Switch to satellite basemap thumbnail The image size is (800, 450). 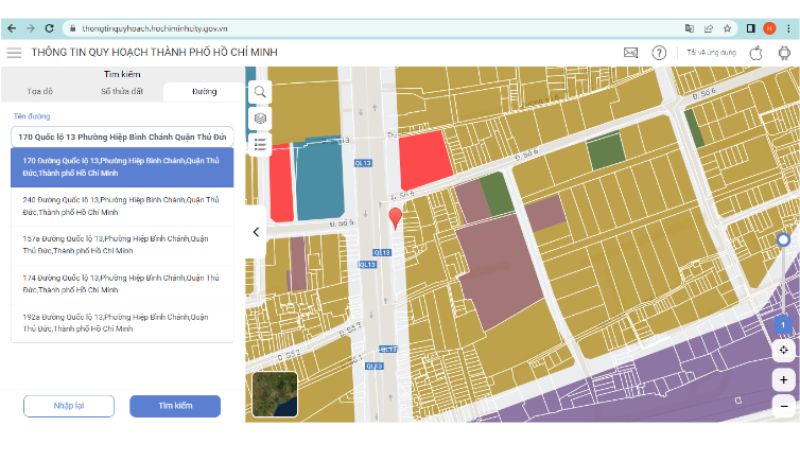tap(274, 394)
